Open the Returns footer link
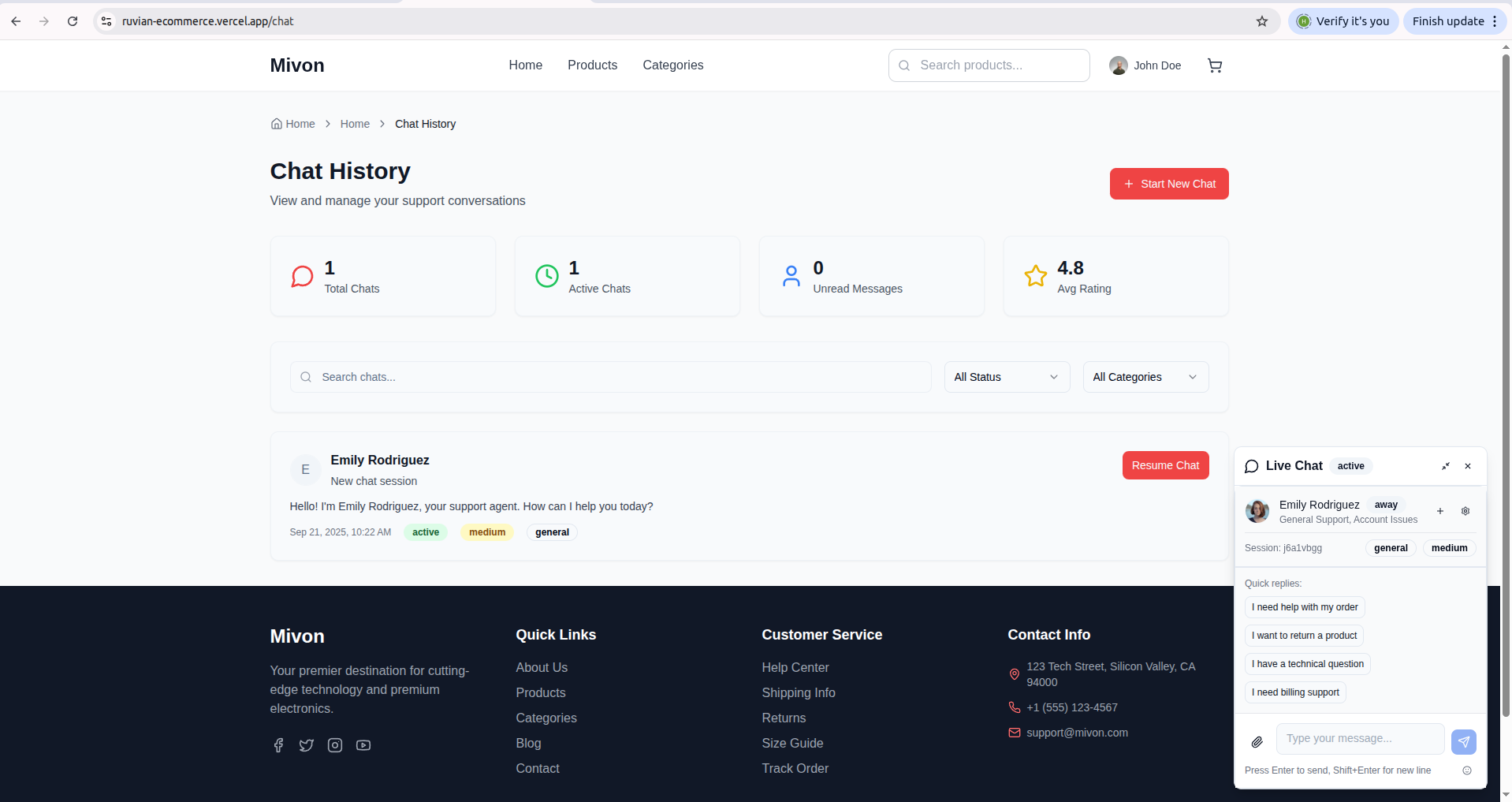Image resolution: width=1512 pixels, height=802 pixels. point(784,718)
